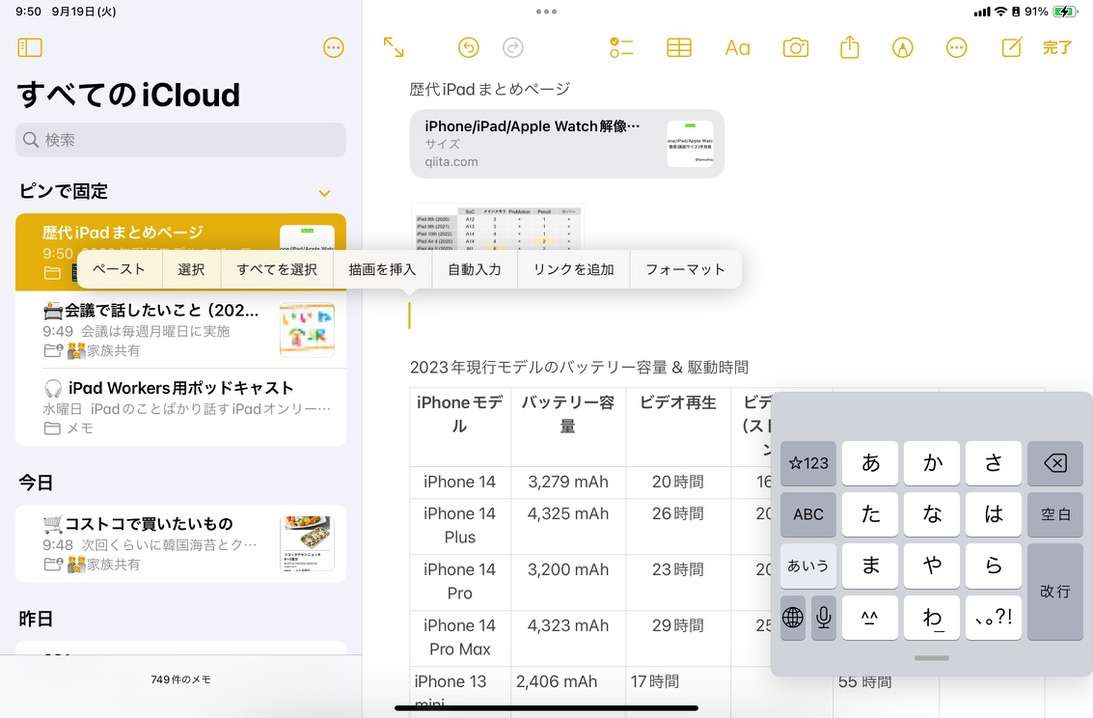Viewport: 1093px width, 718px height.
Task: Switch keyboard to ☆123 symbols
Action: 808,463
